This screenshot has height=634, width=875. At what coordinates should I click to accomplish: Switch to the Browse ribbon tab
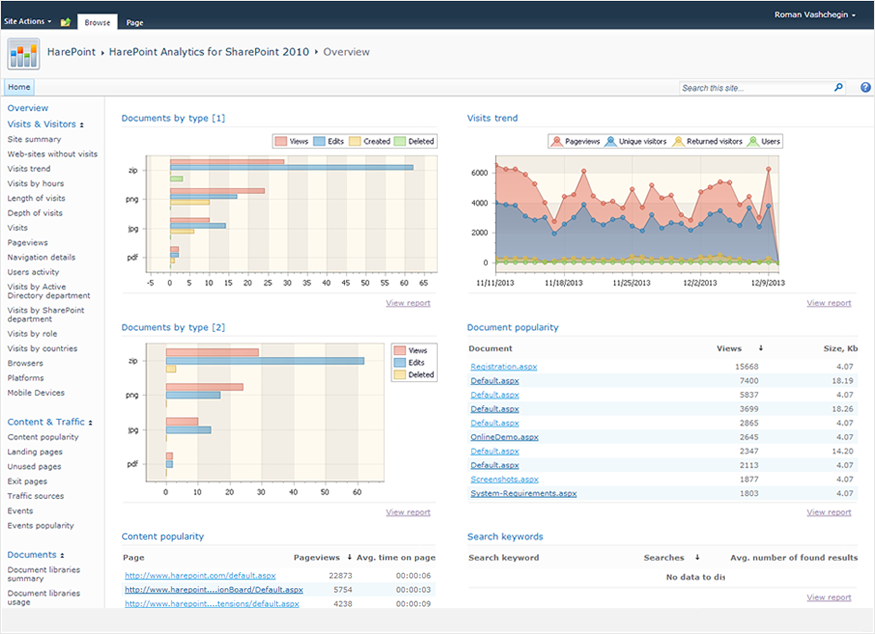click(x=97, y=22)
